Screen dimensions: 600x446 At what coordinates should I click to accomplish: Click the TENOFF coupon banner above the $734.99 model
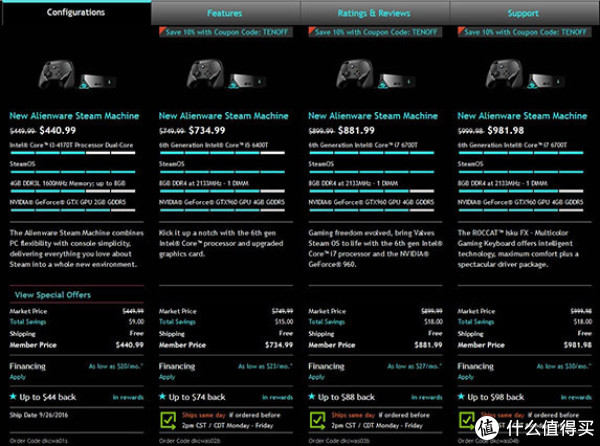pyautogui.click(x=226, y=32)
